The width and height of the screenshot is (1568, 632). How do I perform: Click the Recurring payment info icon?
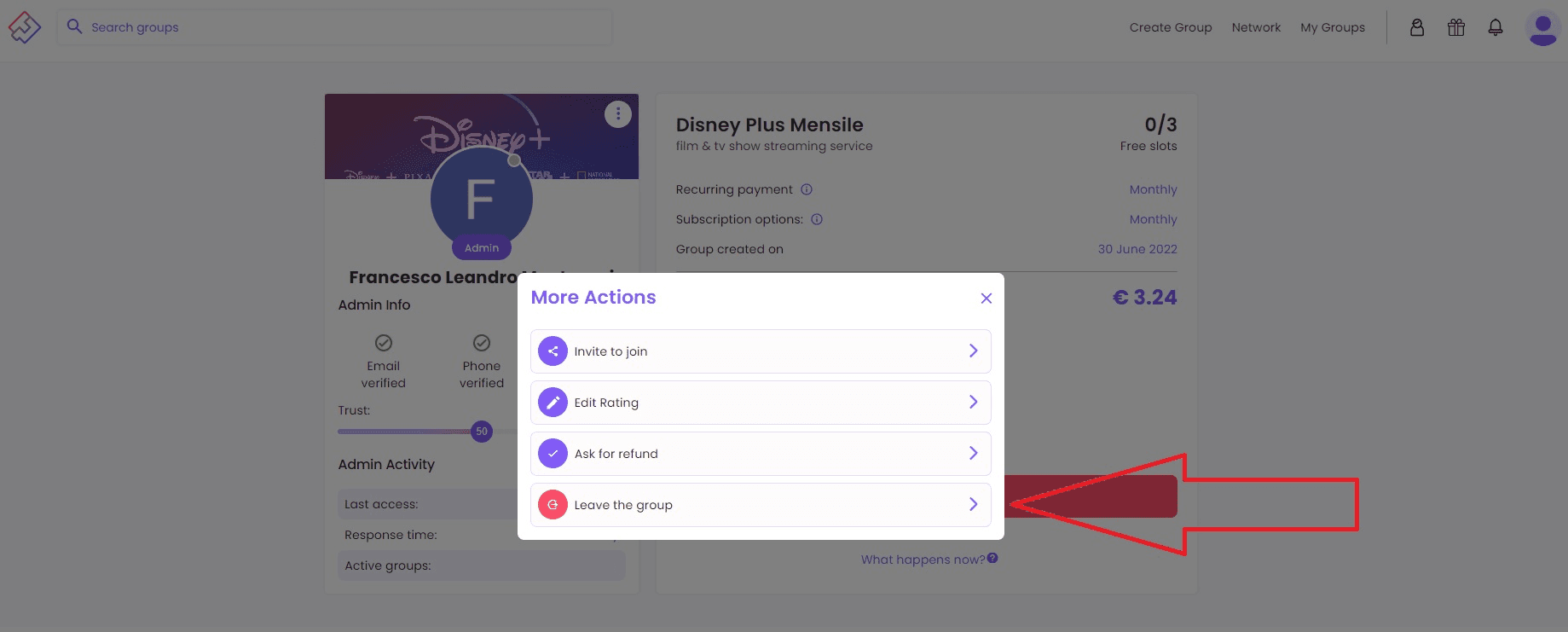(x=807, y=189)
